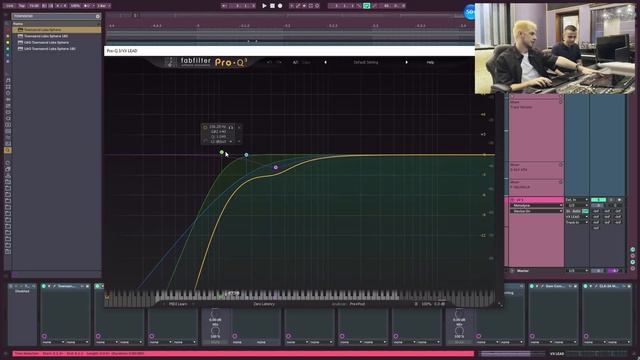The image size is (640, 360).
Task: Open the Analyzer Pre+Post settings
Action: coord(348,304)
